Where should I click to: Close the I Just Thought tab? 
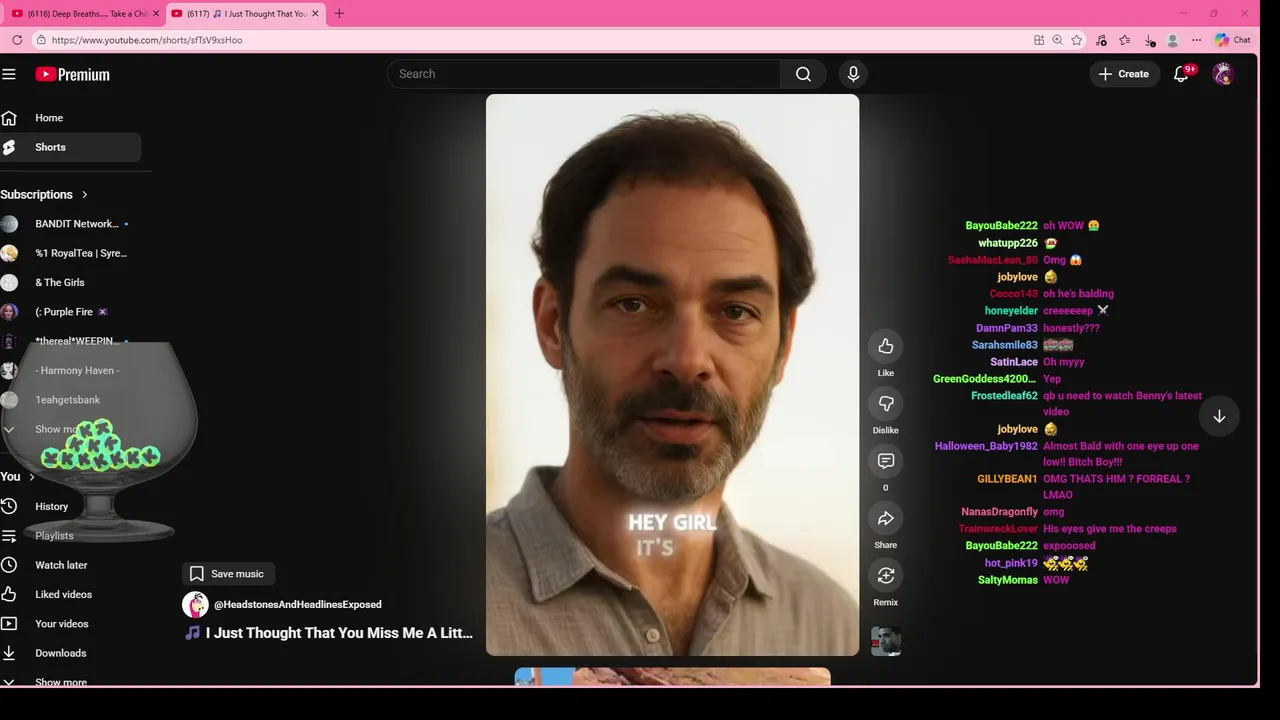[x=315, y=13]
